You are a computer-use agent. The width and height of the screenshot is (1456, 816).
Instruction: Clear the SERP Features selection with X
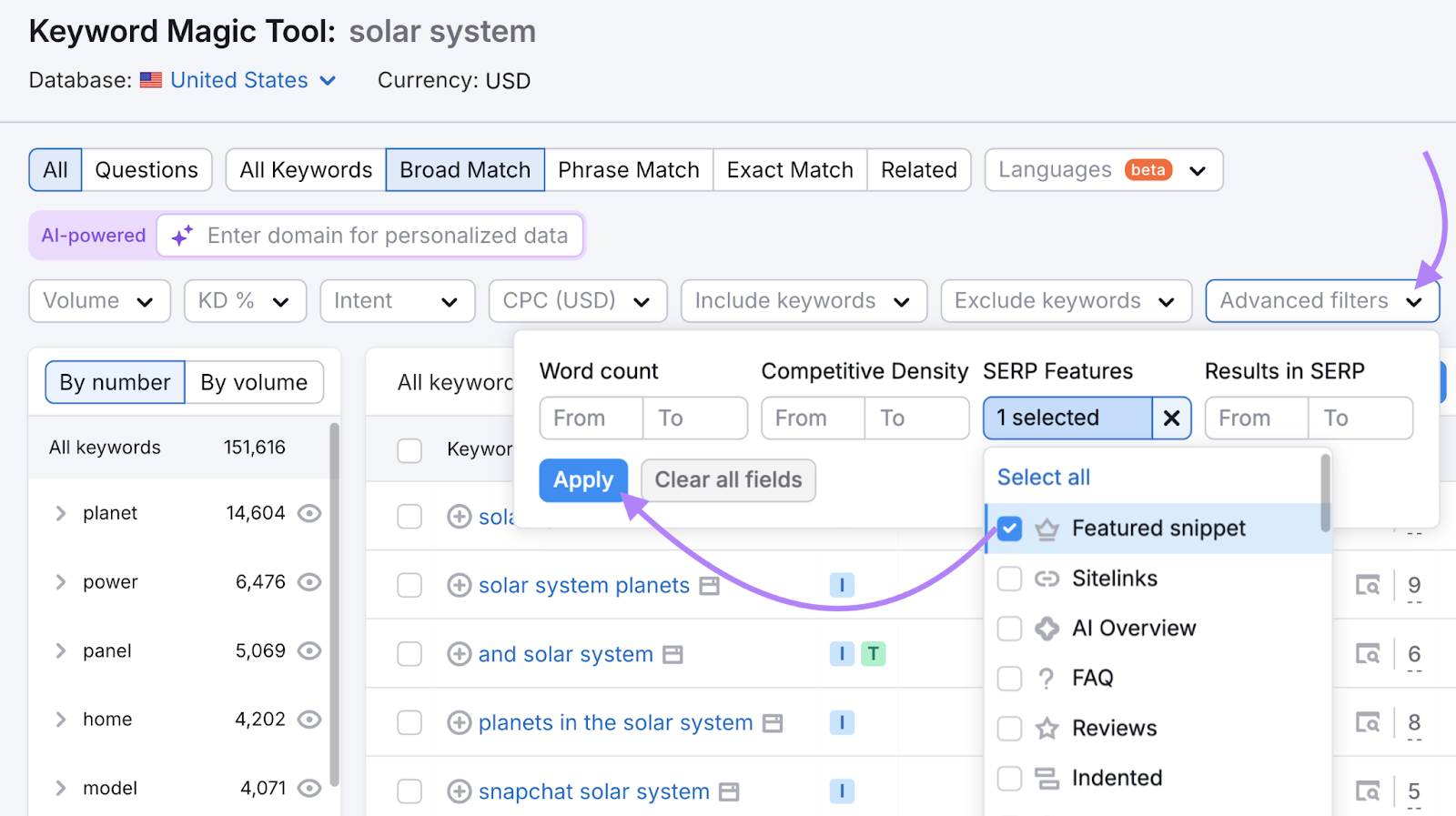[x=1171, y=418]
